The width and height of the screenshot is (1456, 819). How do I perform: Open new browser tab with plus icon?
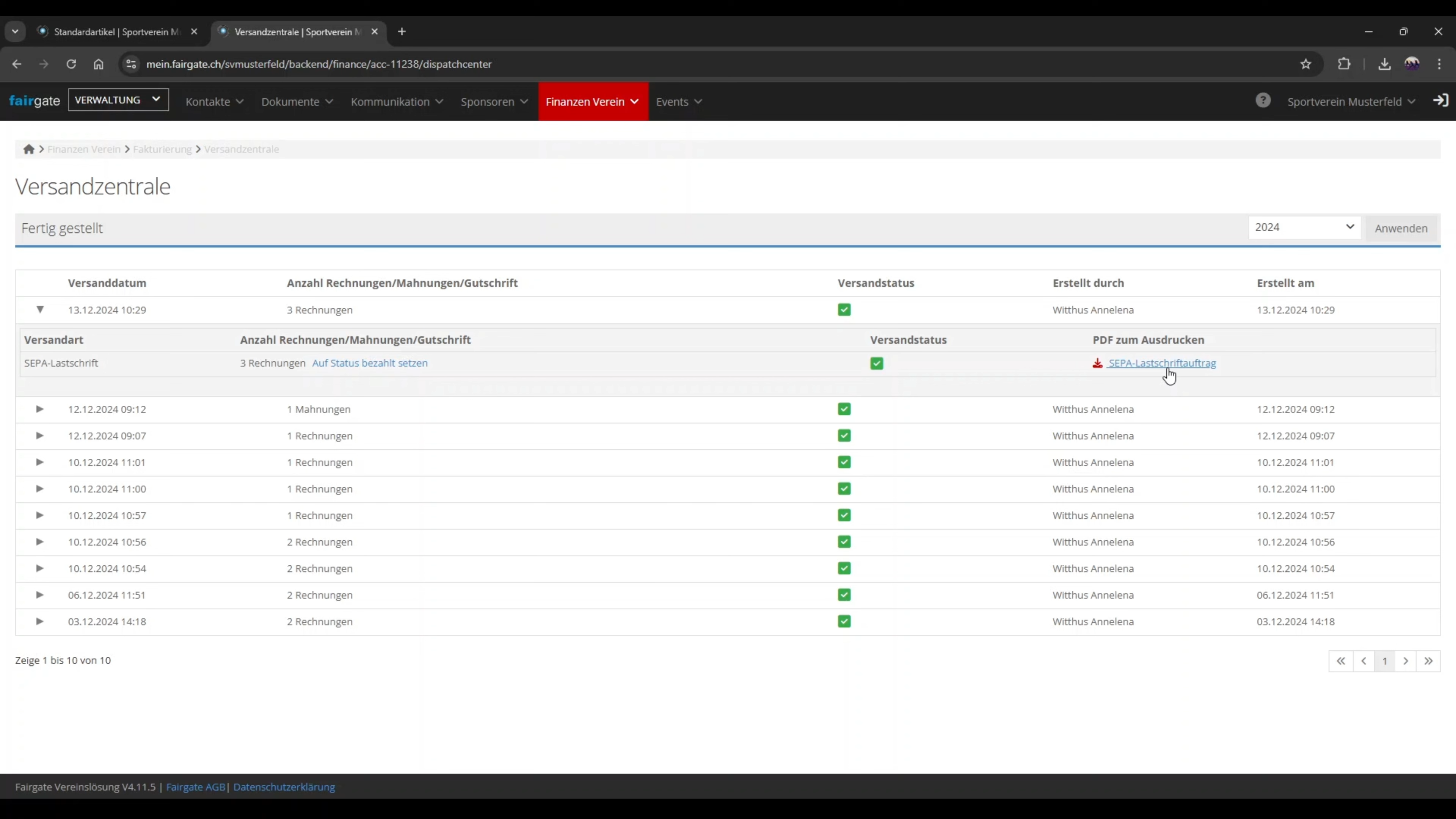(402, 31)
